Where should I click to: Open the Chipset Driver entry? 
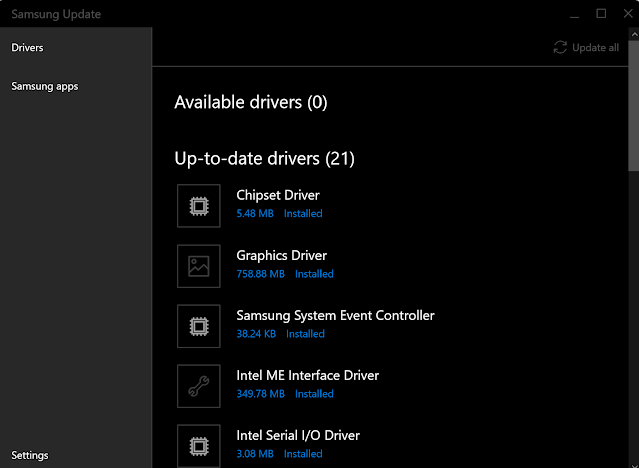(x=278, y=195)
